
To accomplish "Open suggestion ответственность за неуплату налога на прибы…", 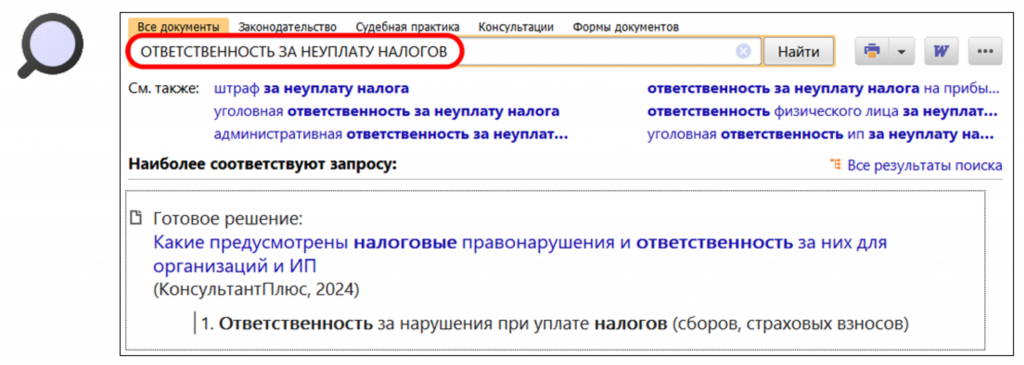I will tap(823, 88).
